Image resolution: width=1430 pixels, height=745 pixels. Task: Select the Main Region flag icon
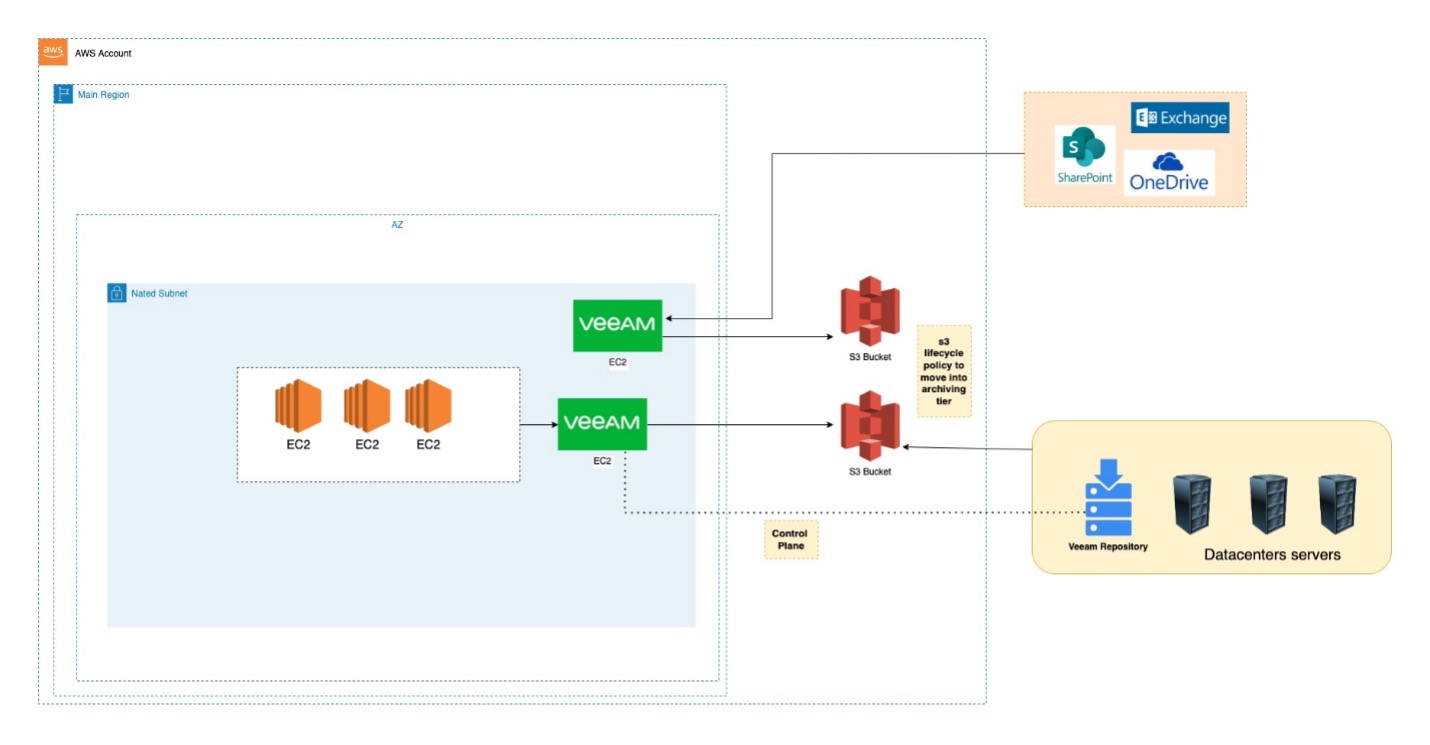pos(63,95)
